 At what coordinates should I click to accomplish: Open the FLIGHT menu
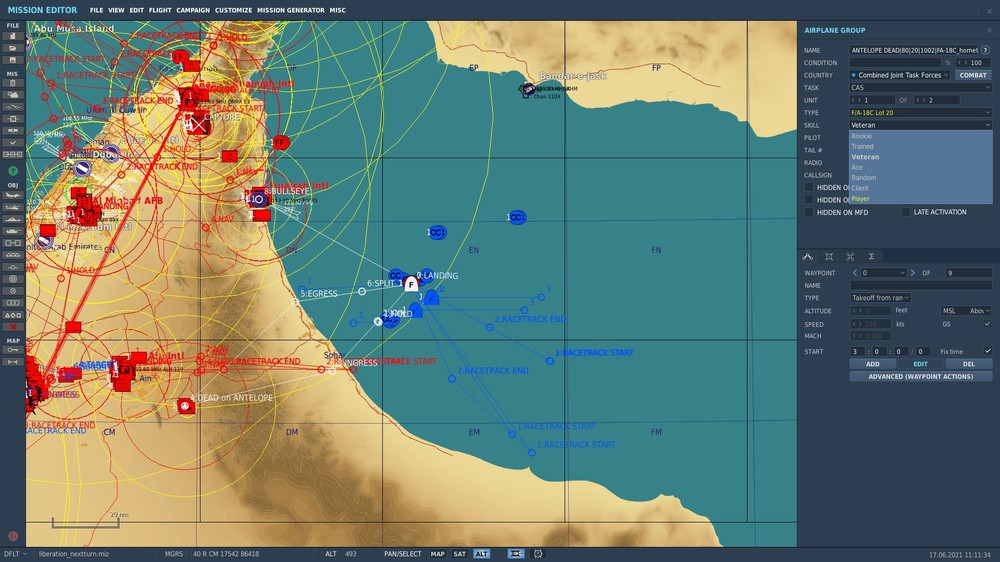coord(160,10)
